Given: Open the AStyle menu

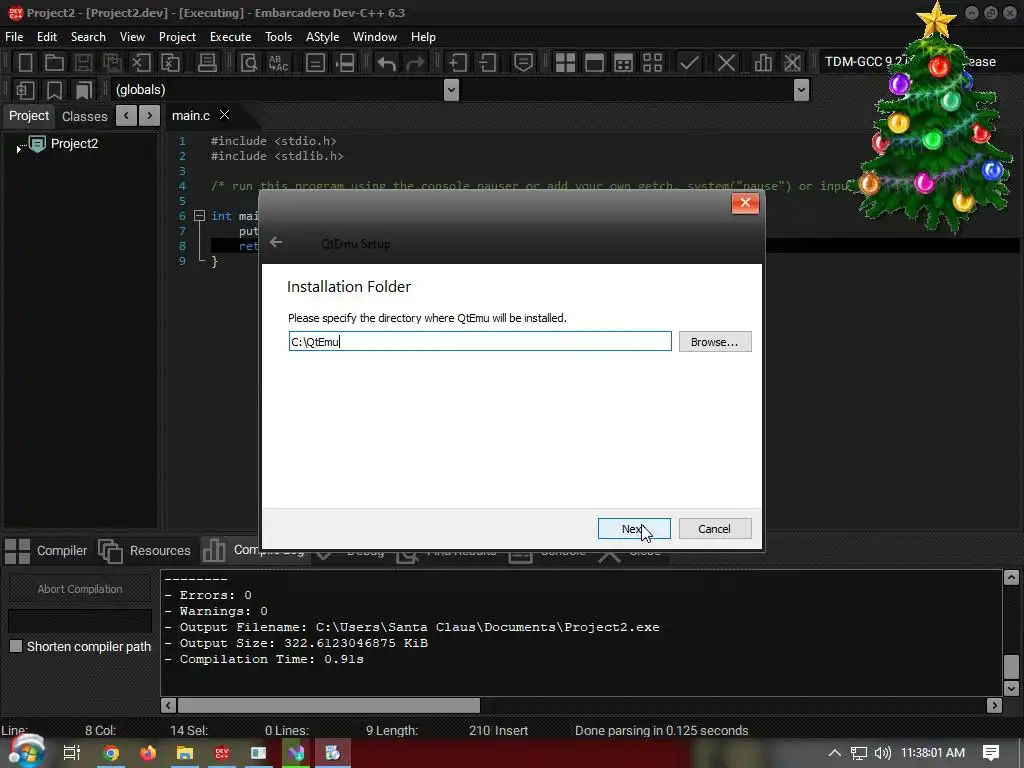Looking at the screenshot, I should point(323,37).
